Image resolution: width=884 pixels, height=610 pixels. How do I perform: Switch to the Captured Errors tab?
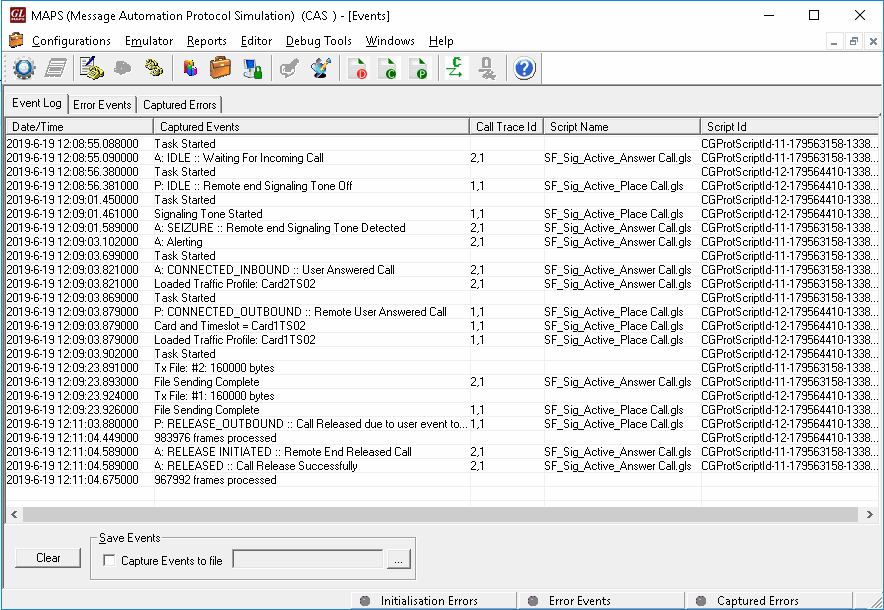click(179, 103)
